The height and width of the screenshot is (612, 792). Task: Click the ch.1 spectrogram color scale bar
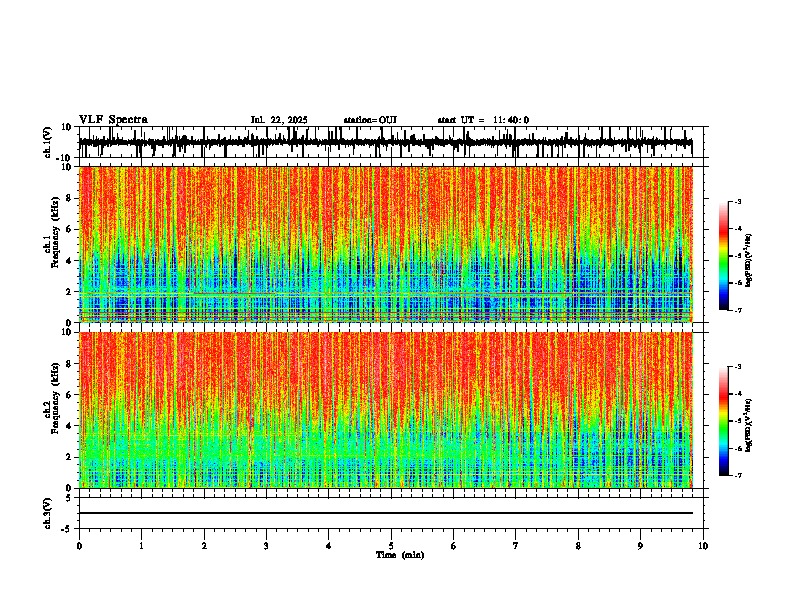(x=724, y=256)
